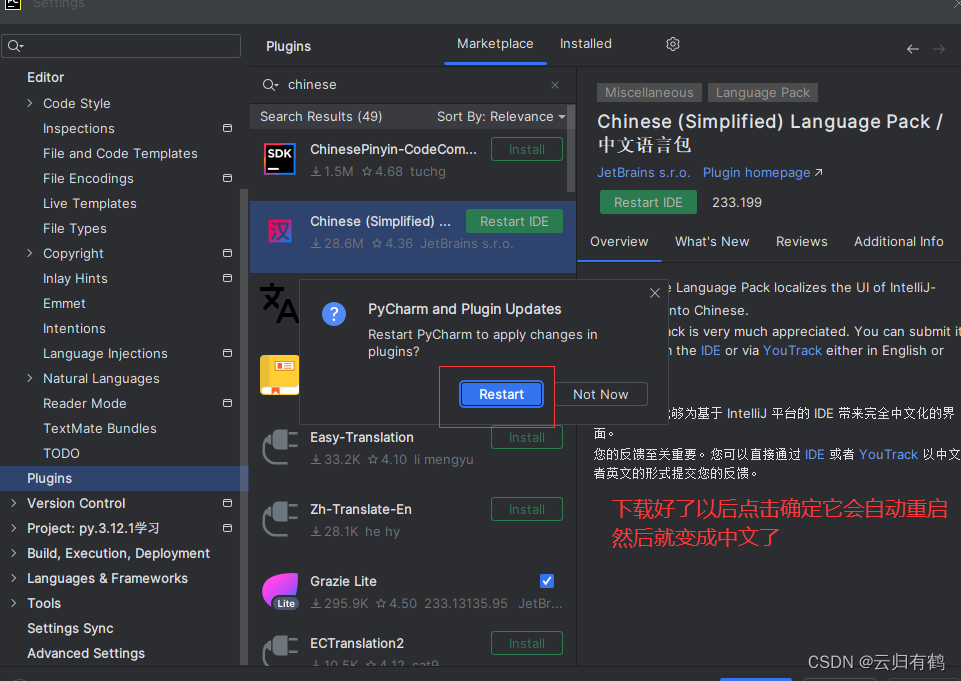Click the Miscellaneous tag
Screen dimensions: 961x681
pos(649,93)
